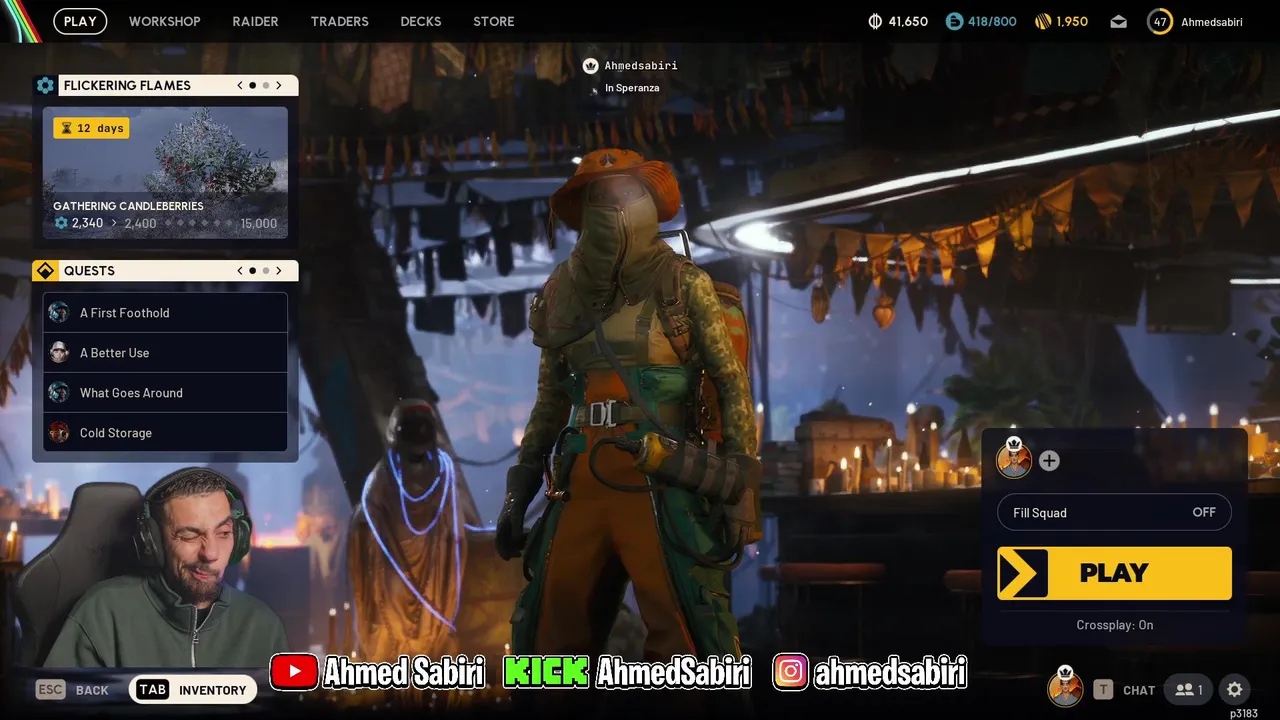The height and width of the screenshot is (720, 1280).
Task: Click the ESC BACK button
Action: pos(73,690)
